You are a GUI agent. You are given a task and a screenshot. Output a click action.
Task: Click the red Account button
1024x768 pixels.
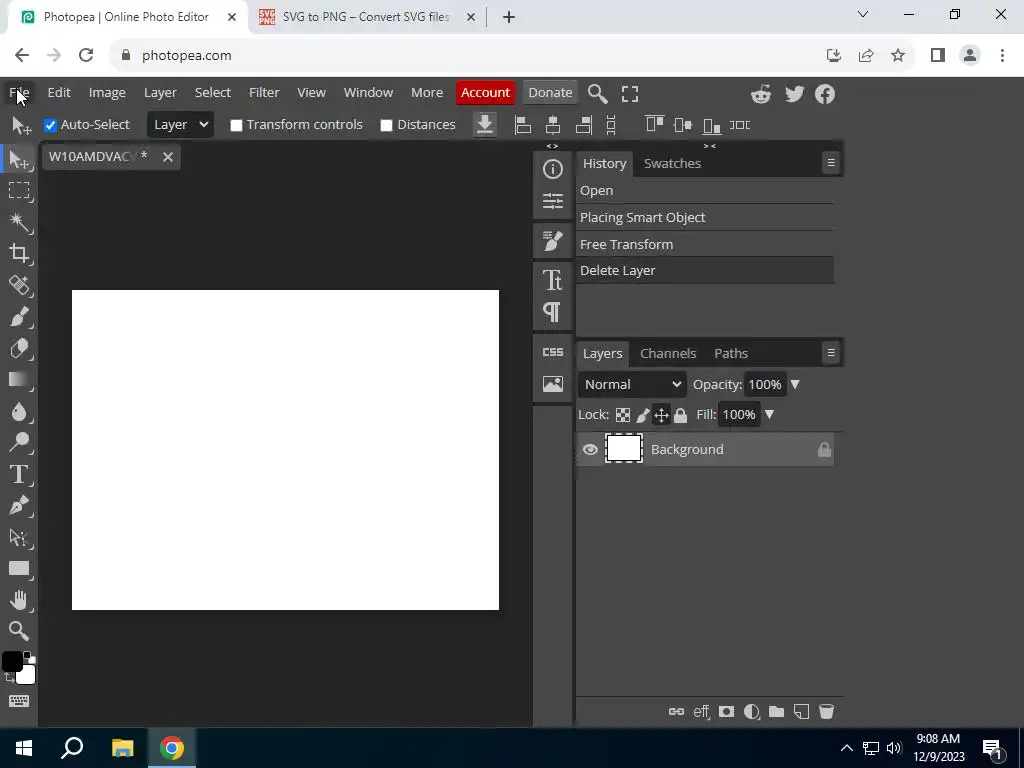click(485, 92)
